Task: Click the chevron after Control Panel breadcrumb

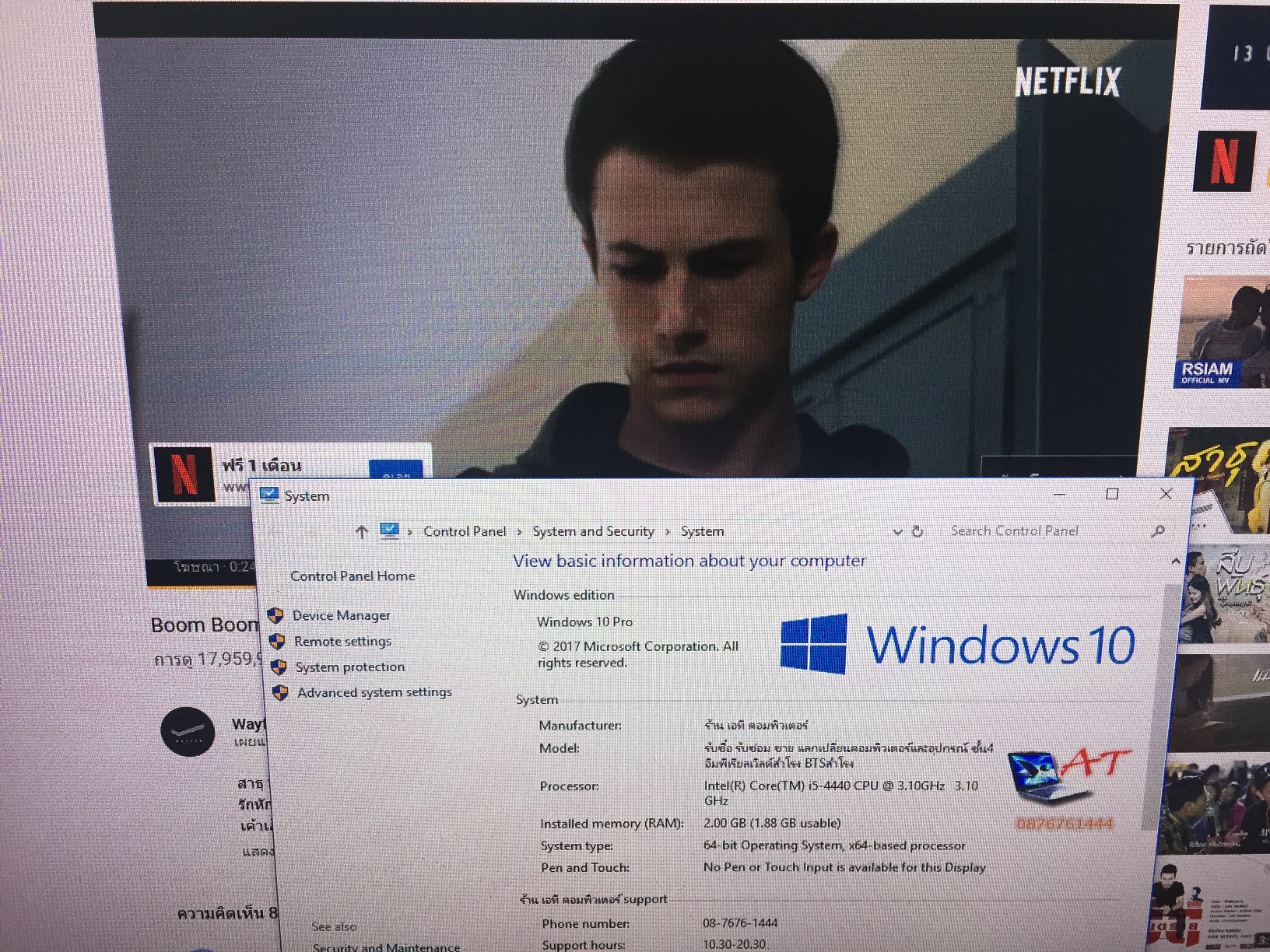Action: click(x=520, y=532)
